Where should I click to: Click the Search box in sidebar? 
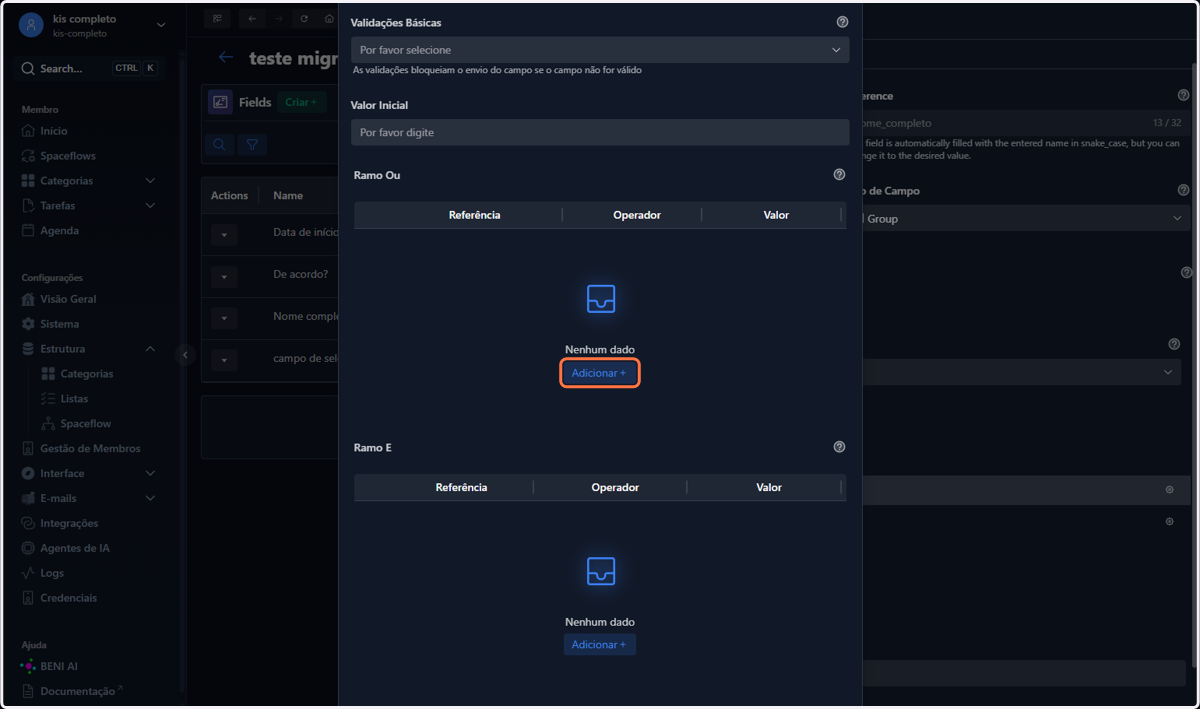pyautogui.click(x=89, y=68)
